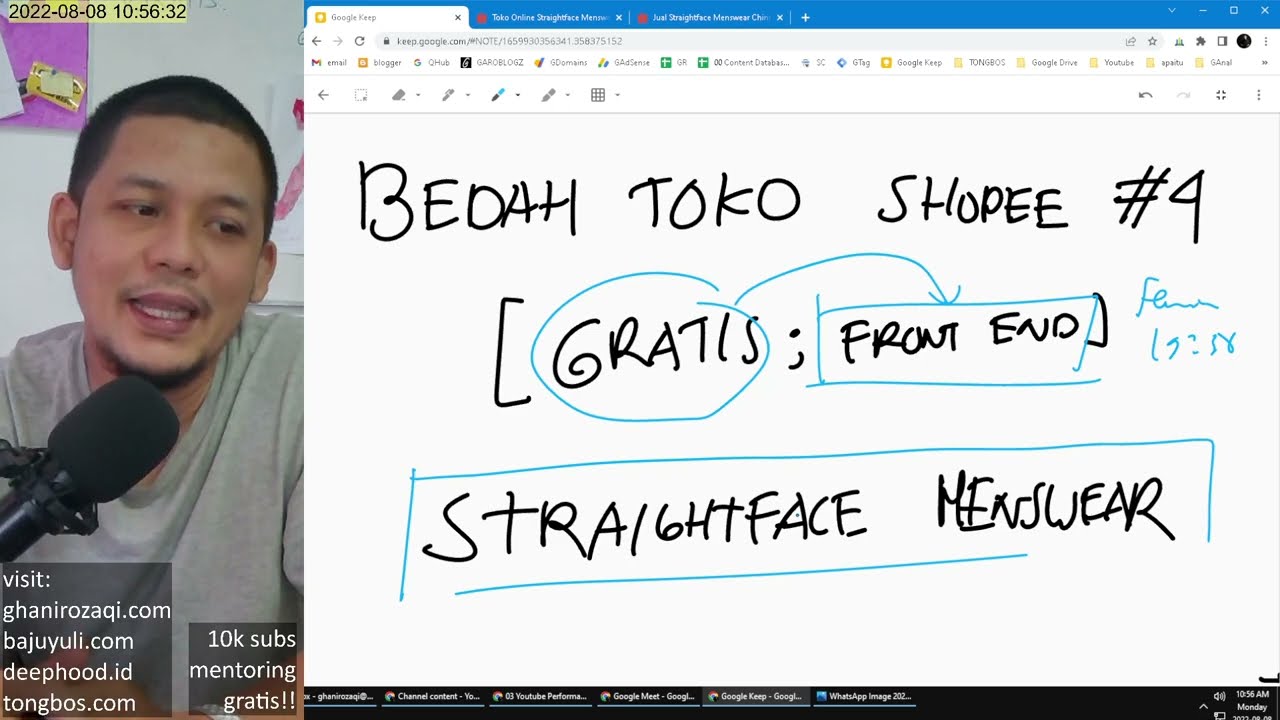
Task: Expand Marker color and size options
Action: click(518, 95)
